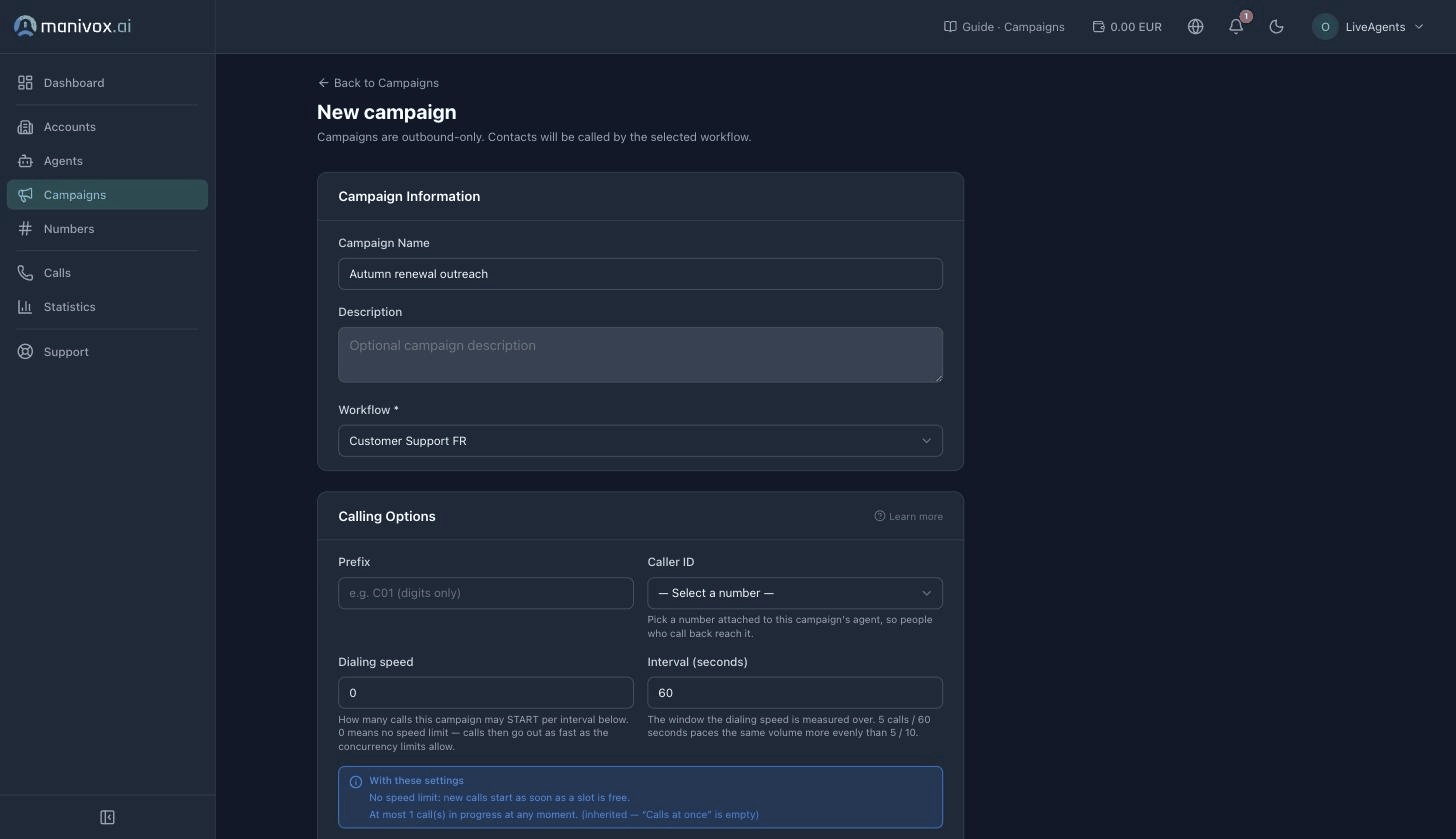This screenshot has height=839, width=1456.
Task: Click the Campaigns megaphone icon
Action: click(x=25, y=195)
